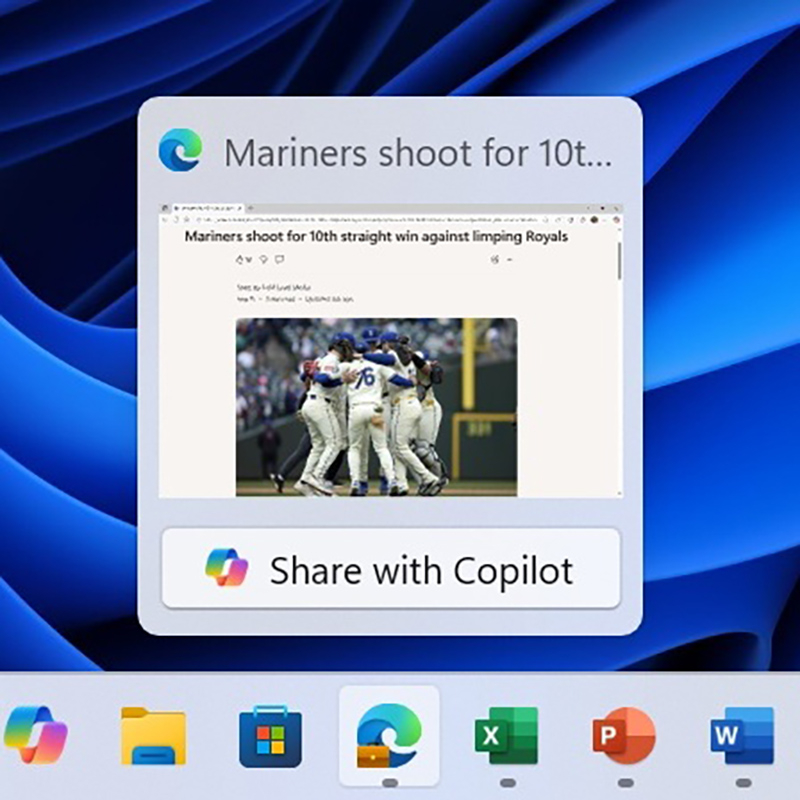This screenshot has height=800, width=800.
Task: Click the Microsoft Edge taskbar icon
Action: pos(389,735)
